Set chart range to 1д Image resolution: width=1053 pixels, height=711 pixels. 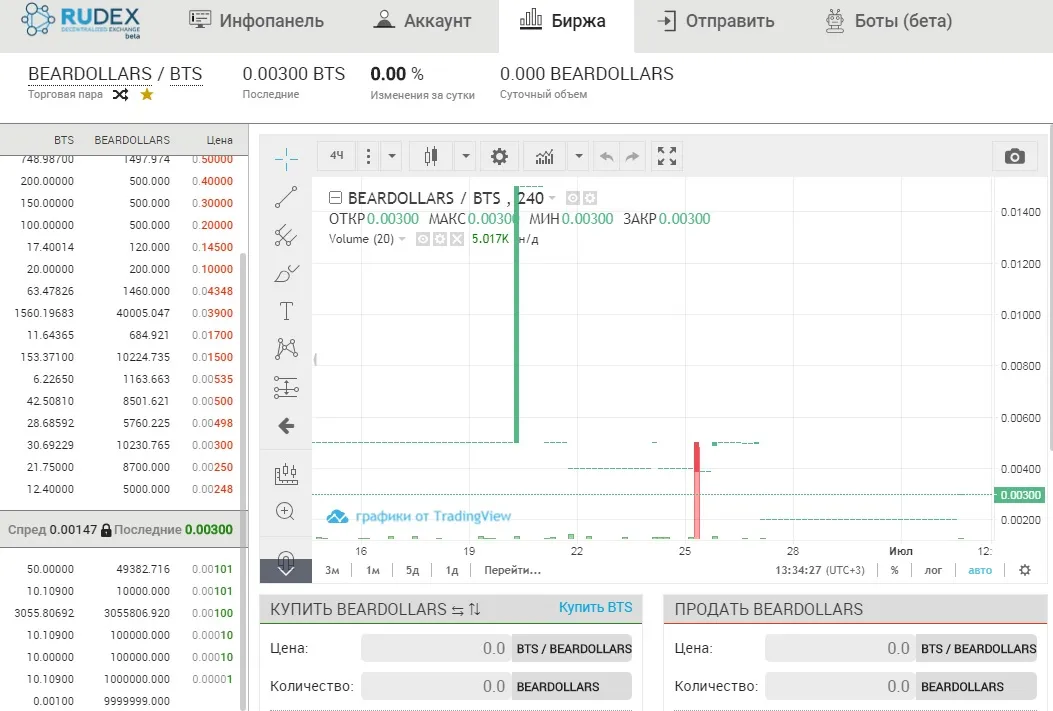pos(452,570)
